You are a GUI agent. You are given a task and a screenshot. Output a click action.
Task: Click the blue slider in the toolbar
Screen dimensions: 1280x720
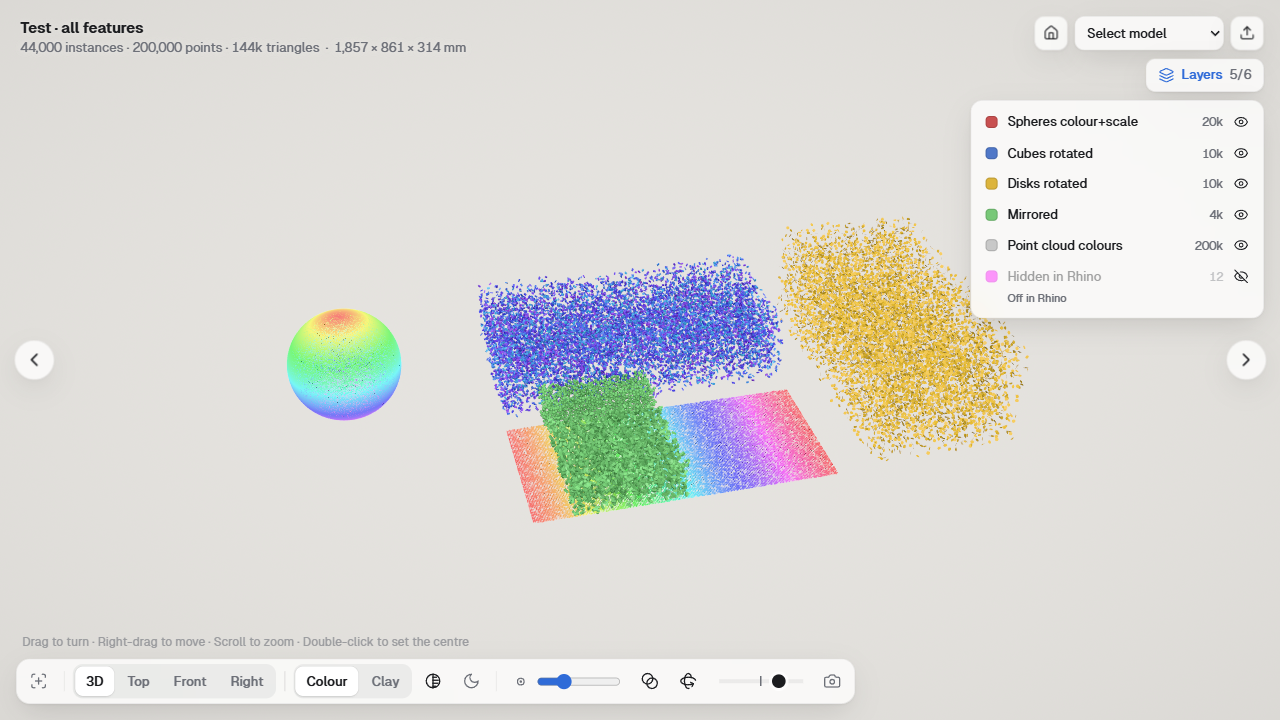point(578,681)
